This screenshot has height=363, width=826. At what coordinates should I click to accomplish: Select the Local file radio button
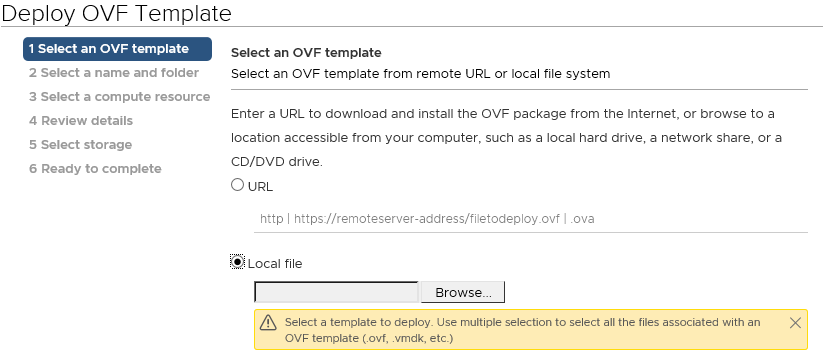[x=238, y=262]
